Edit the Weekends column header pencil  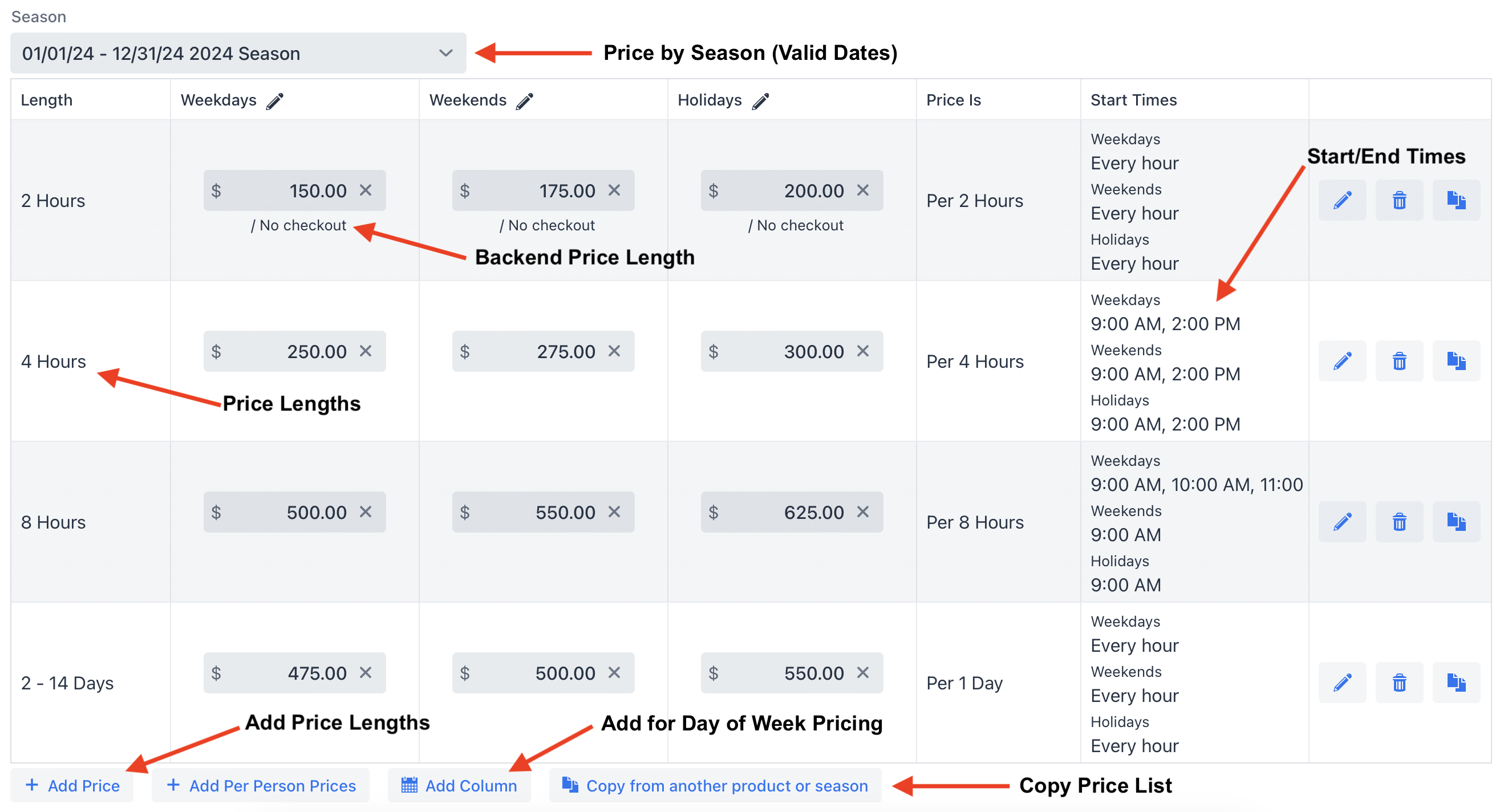coord(525,101)
